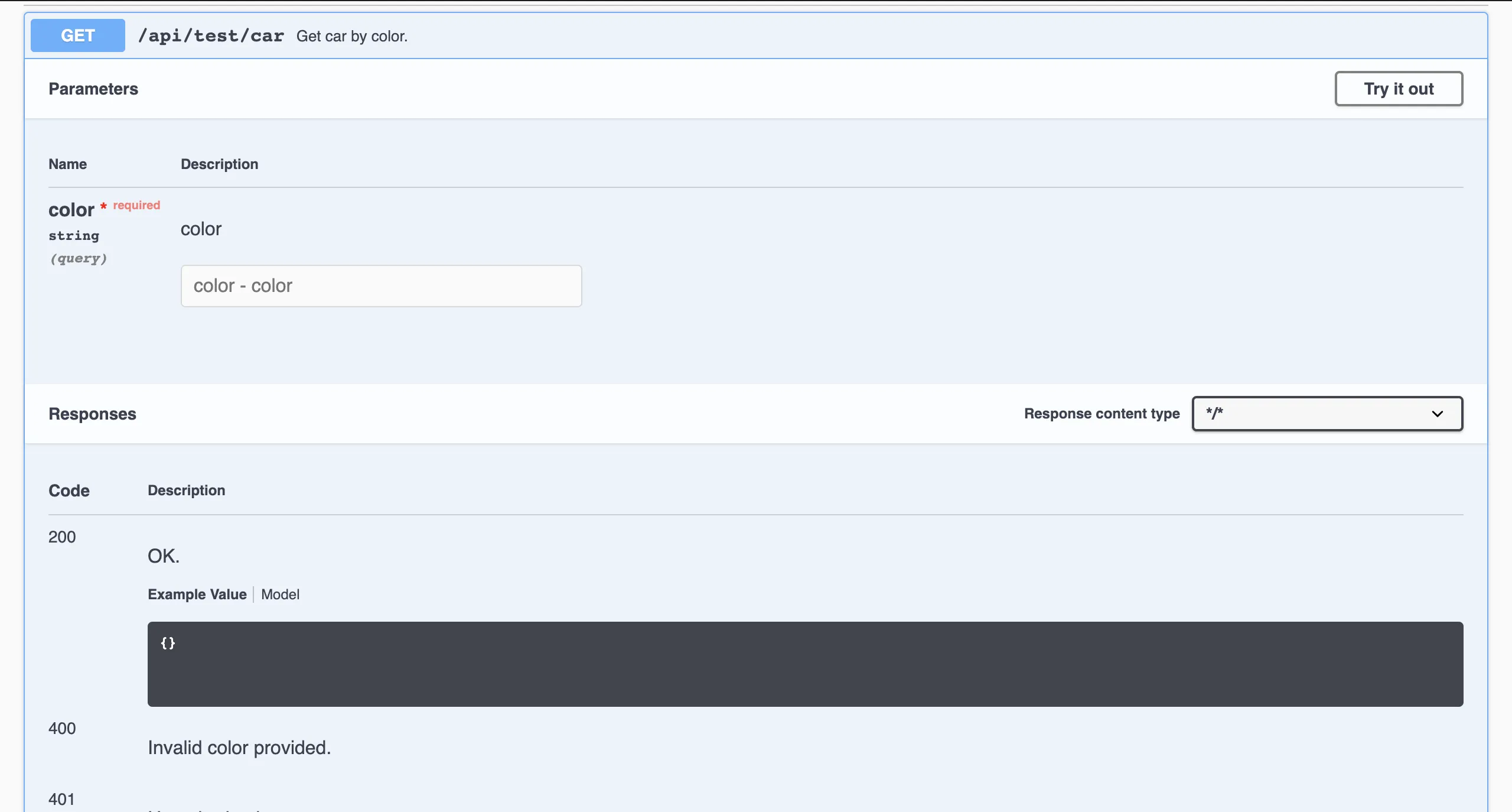1512x812 pixels.
Task: Collapse the /api/test/car endpoint path
Action: (x=211, y=36)
